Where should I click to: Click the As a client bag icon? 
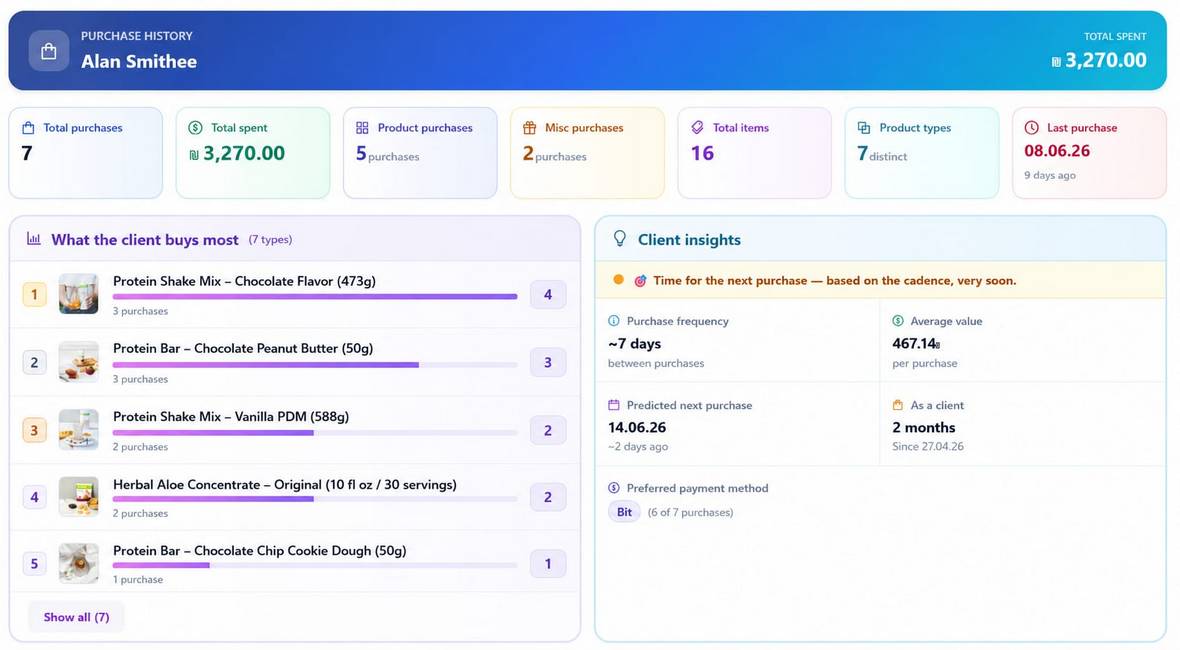(x=898, y=405)
